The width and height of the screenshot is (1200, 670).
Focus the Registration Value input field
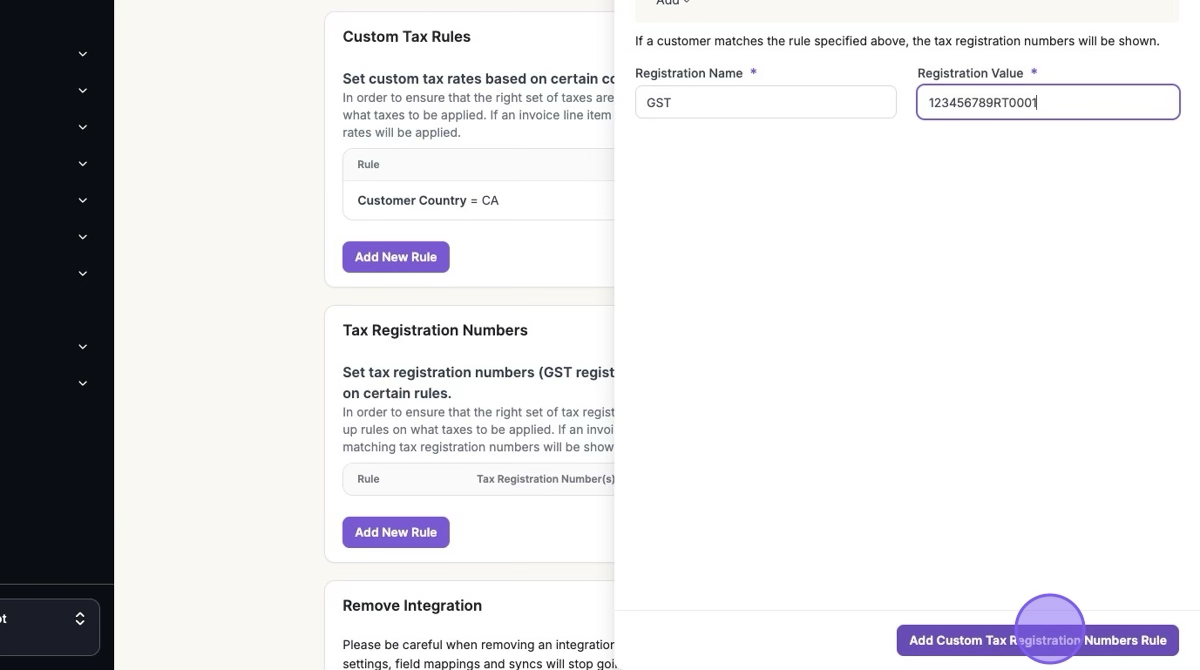point(1047,102)
